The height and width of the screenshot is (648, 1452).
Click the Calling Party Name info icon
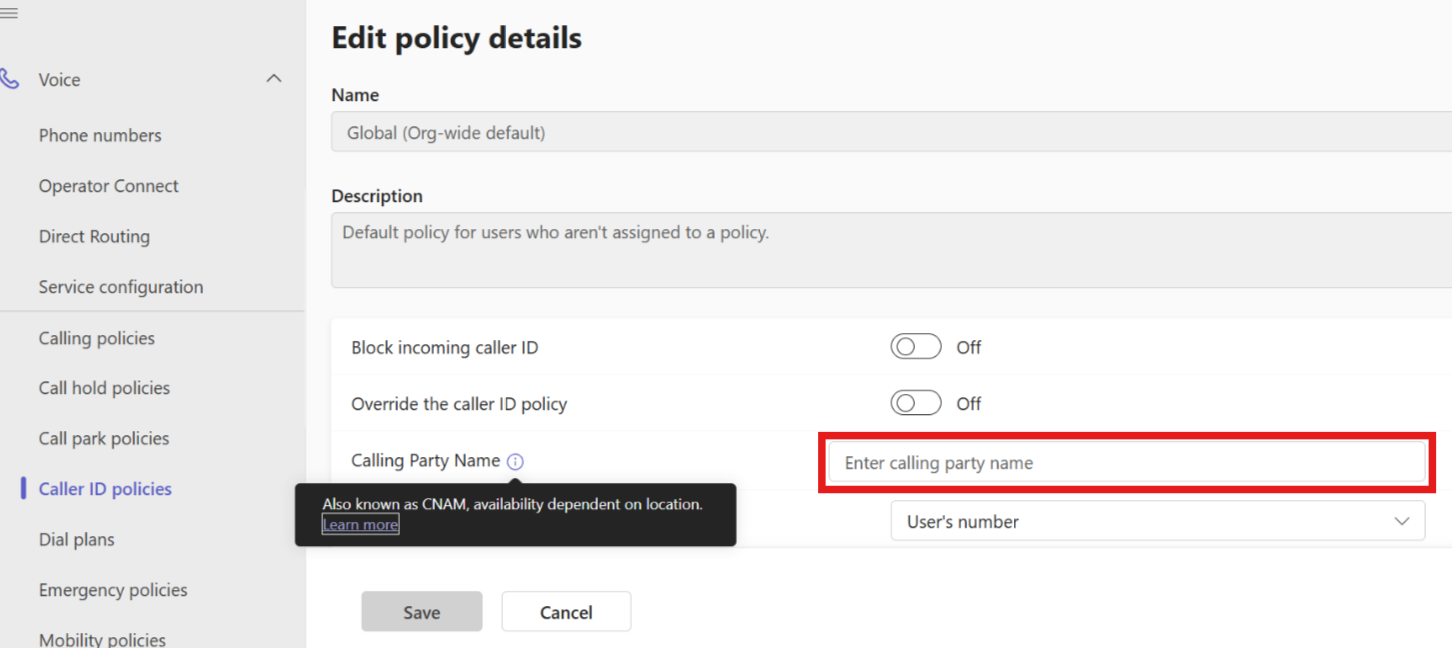[x=515, y=462]
